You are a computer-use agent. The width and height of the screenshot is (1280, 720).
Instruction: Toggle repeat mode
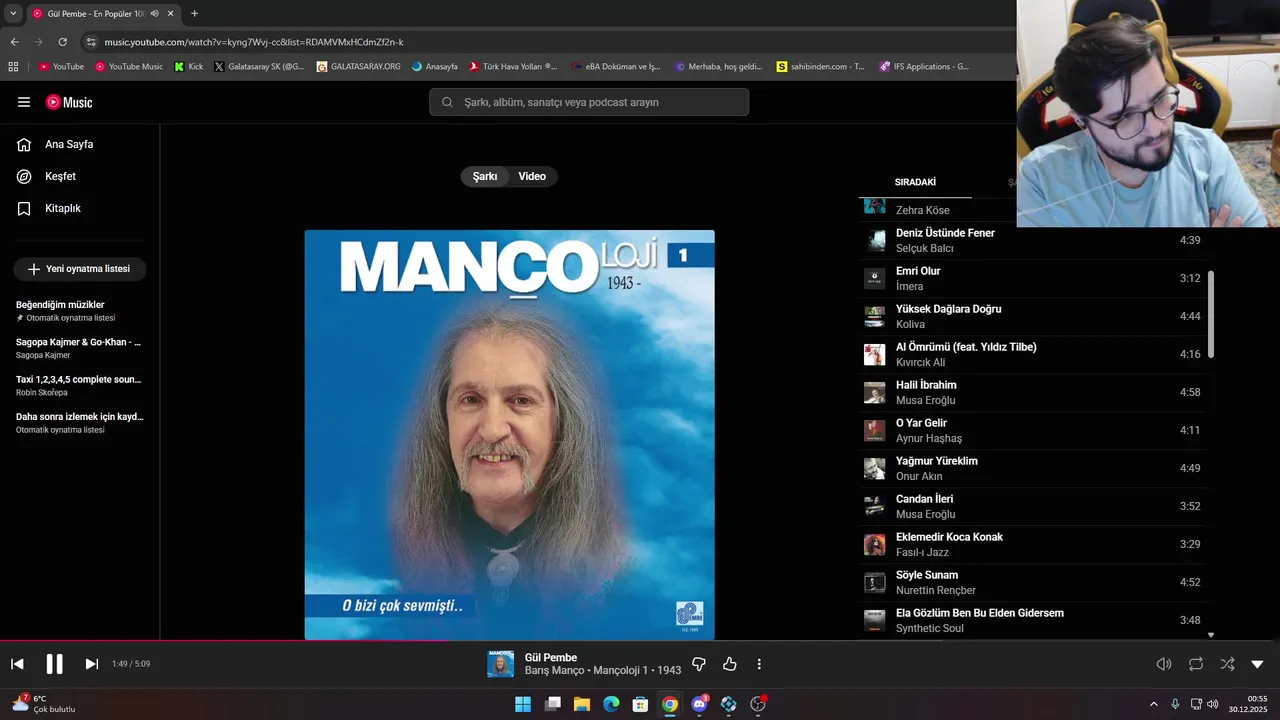pos(1196,664)
